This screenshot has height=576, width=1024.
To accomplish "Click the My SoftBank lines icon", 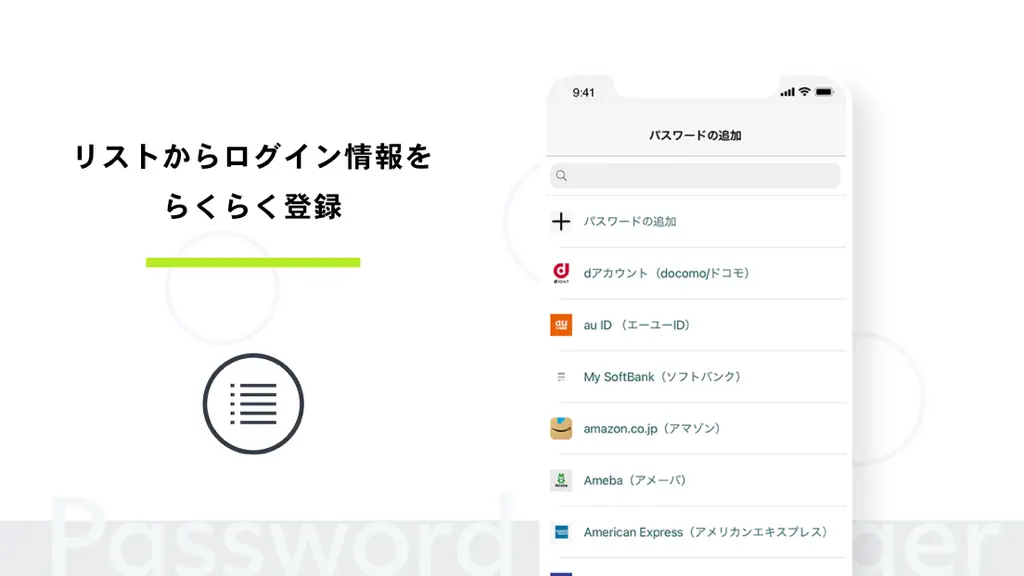I will click(x=561, y=377).
